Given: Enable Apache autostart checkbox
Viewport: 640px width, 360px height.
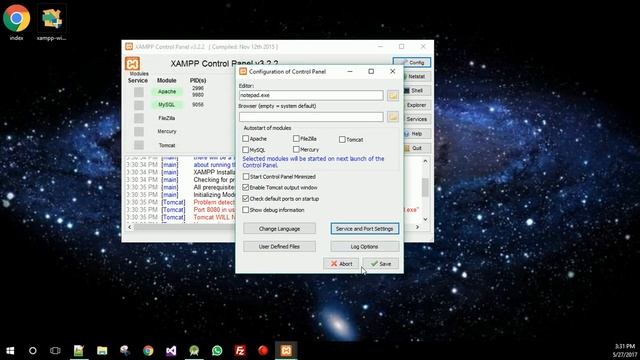Looking at the screenshot, I should 246,139.
